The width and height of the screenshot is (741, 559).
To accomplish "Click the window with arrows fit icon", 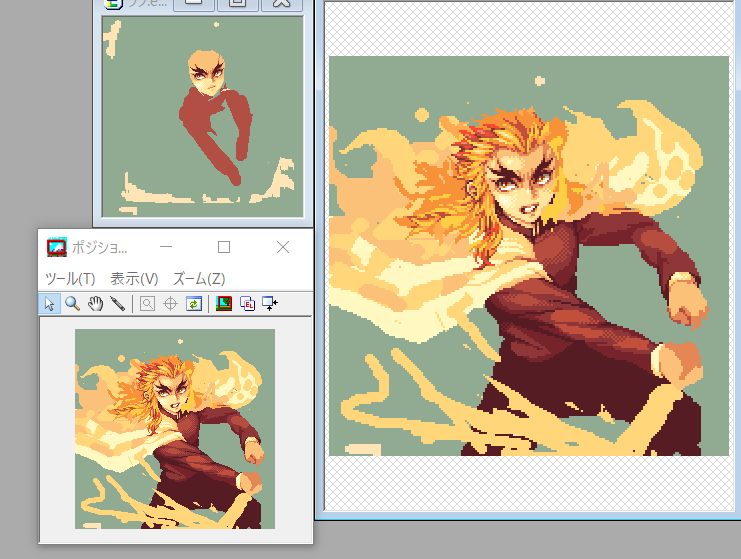I will [270, 303].
